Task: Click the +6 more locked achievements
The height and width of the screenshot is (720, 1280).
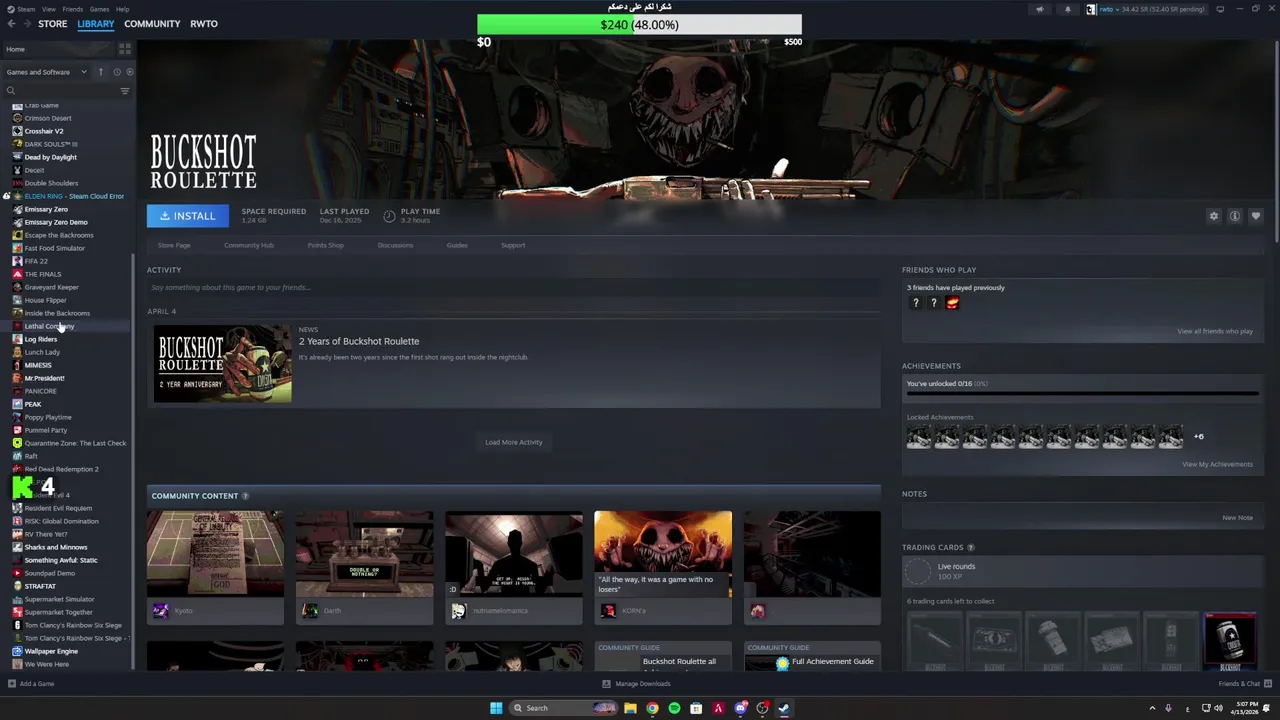Action: (x=1198, y=436)
